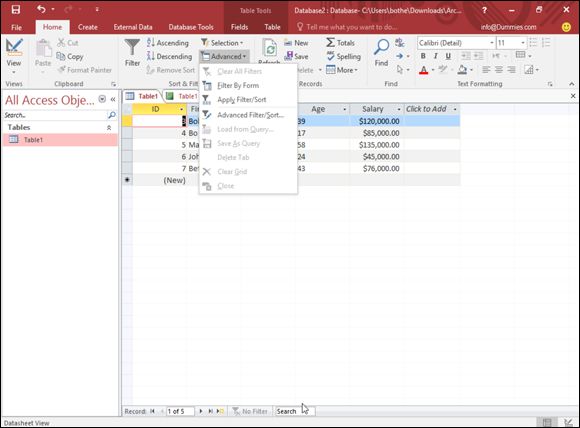
Task: Go to the last record arrow
Action: (210, 411)
